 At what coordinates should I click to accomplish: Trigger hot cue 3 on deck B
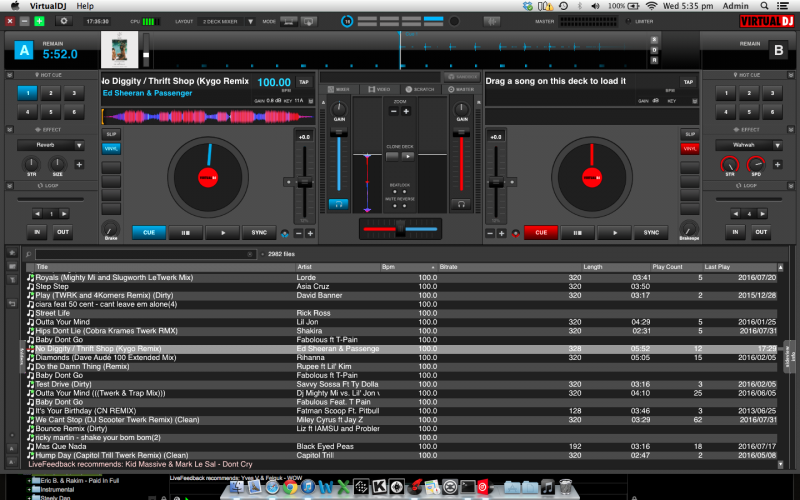(x=772, y=93)
